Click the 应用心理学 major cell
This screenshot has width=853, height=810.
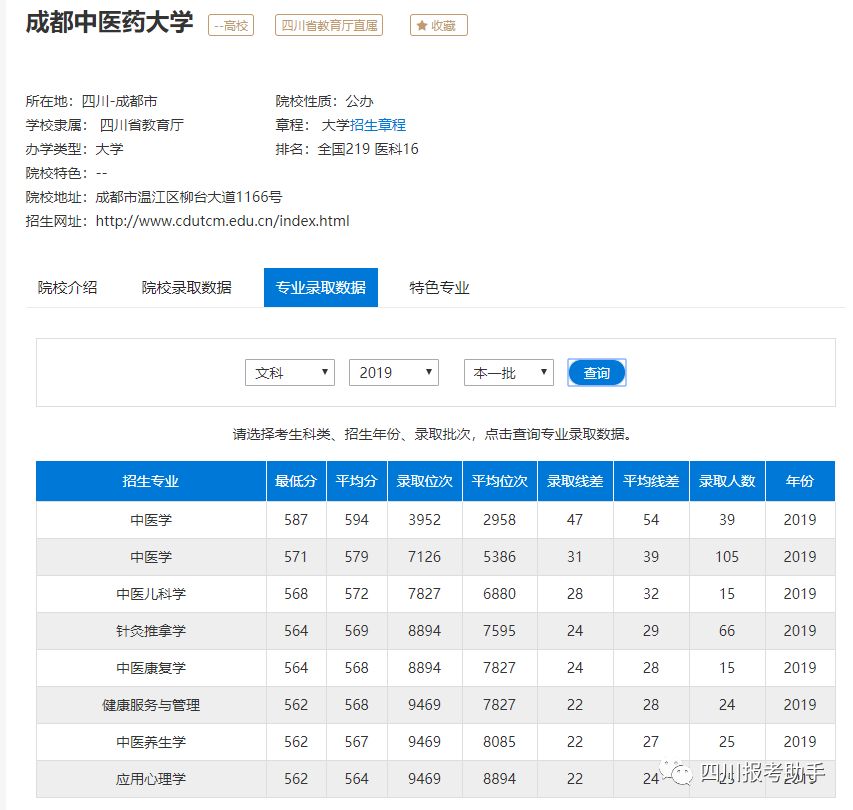[151, 779]
